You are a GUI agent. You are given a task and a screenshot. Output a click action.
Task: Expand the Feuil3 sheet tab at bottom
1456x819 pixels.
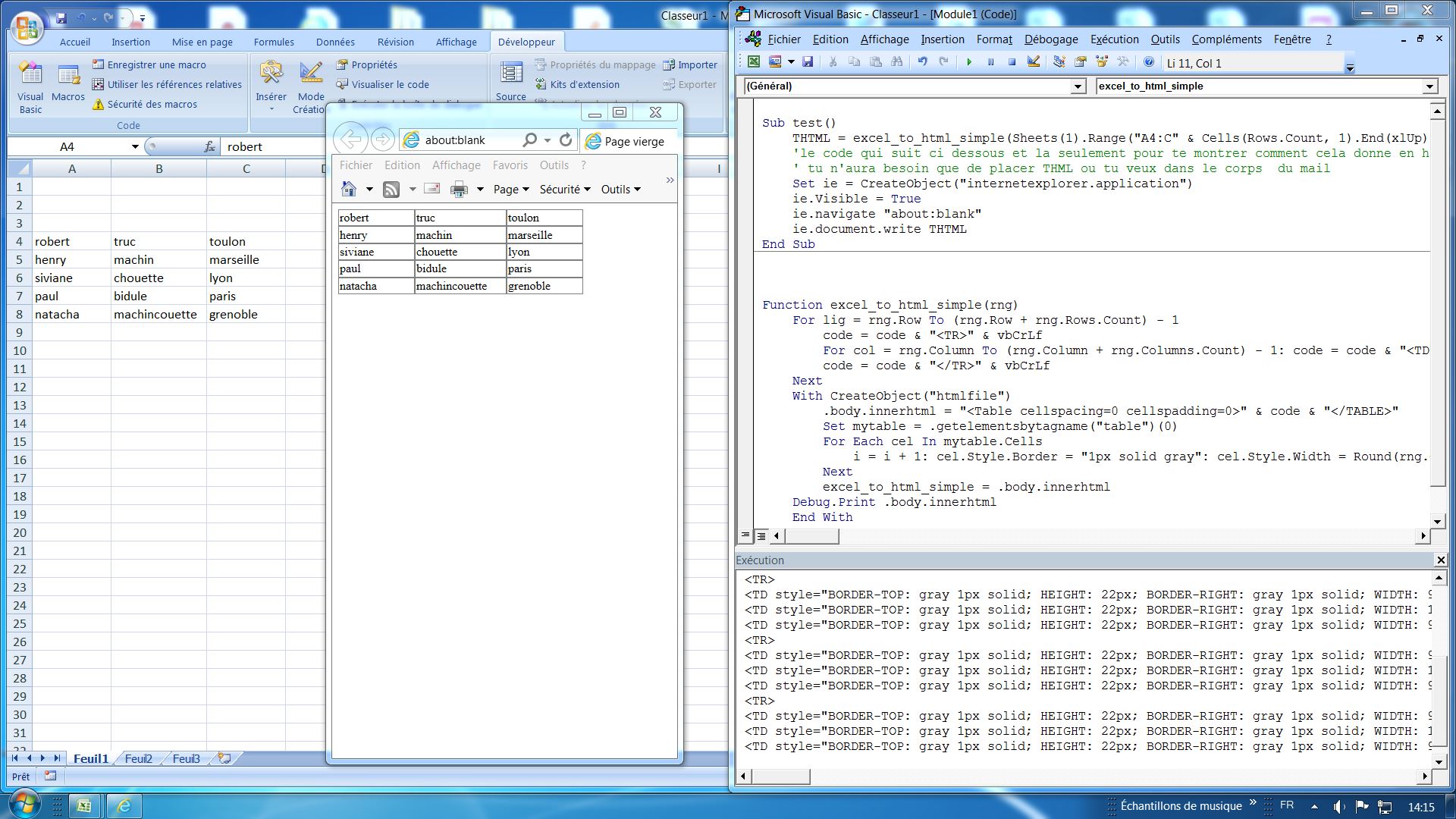(185, 758)
